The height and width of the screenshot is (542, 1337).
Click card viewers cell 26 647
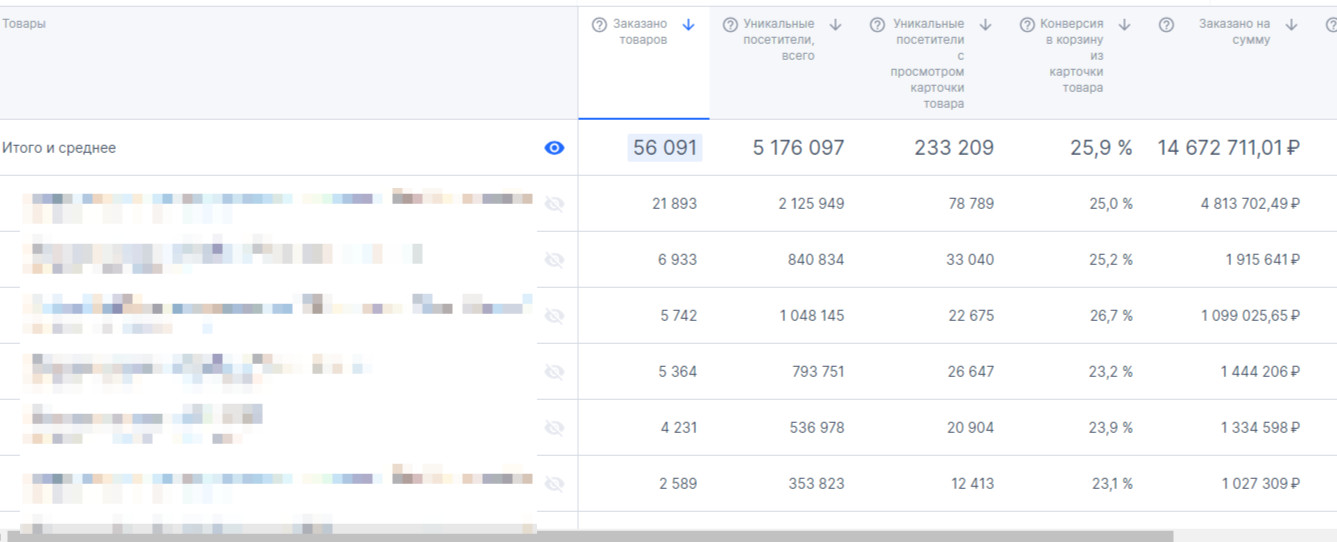[970, 372]
